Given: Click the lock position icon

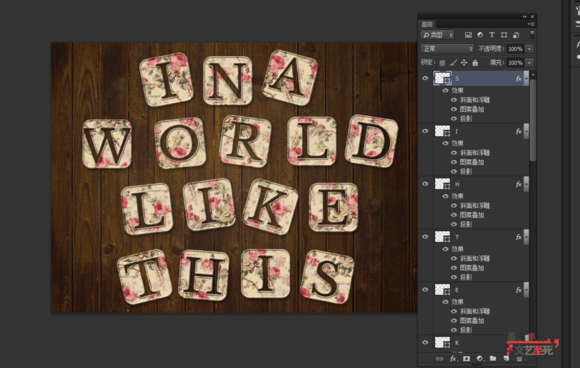Looking at the screenshot, I should pos(464,63).
